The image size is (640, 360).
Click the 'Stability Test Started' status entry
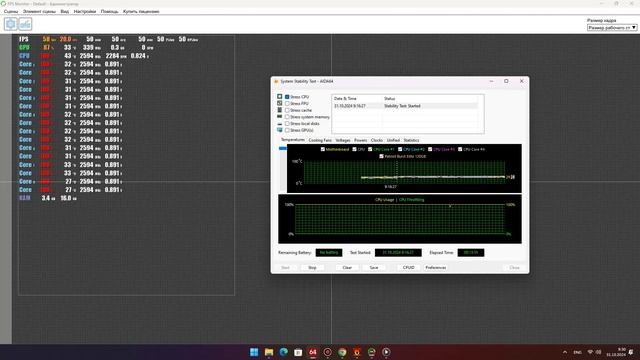(402, 106)
